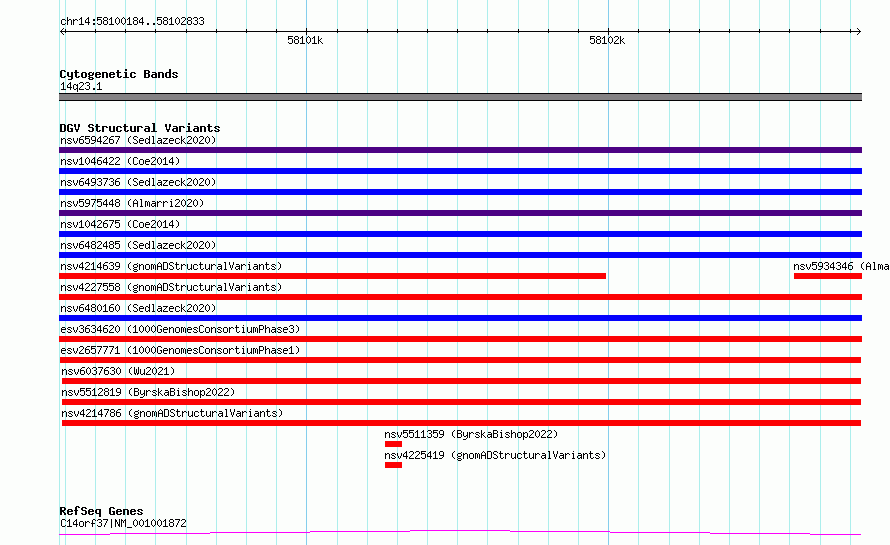Select the red bar under nsv5512819

point(461,402)
